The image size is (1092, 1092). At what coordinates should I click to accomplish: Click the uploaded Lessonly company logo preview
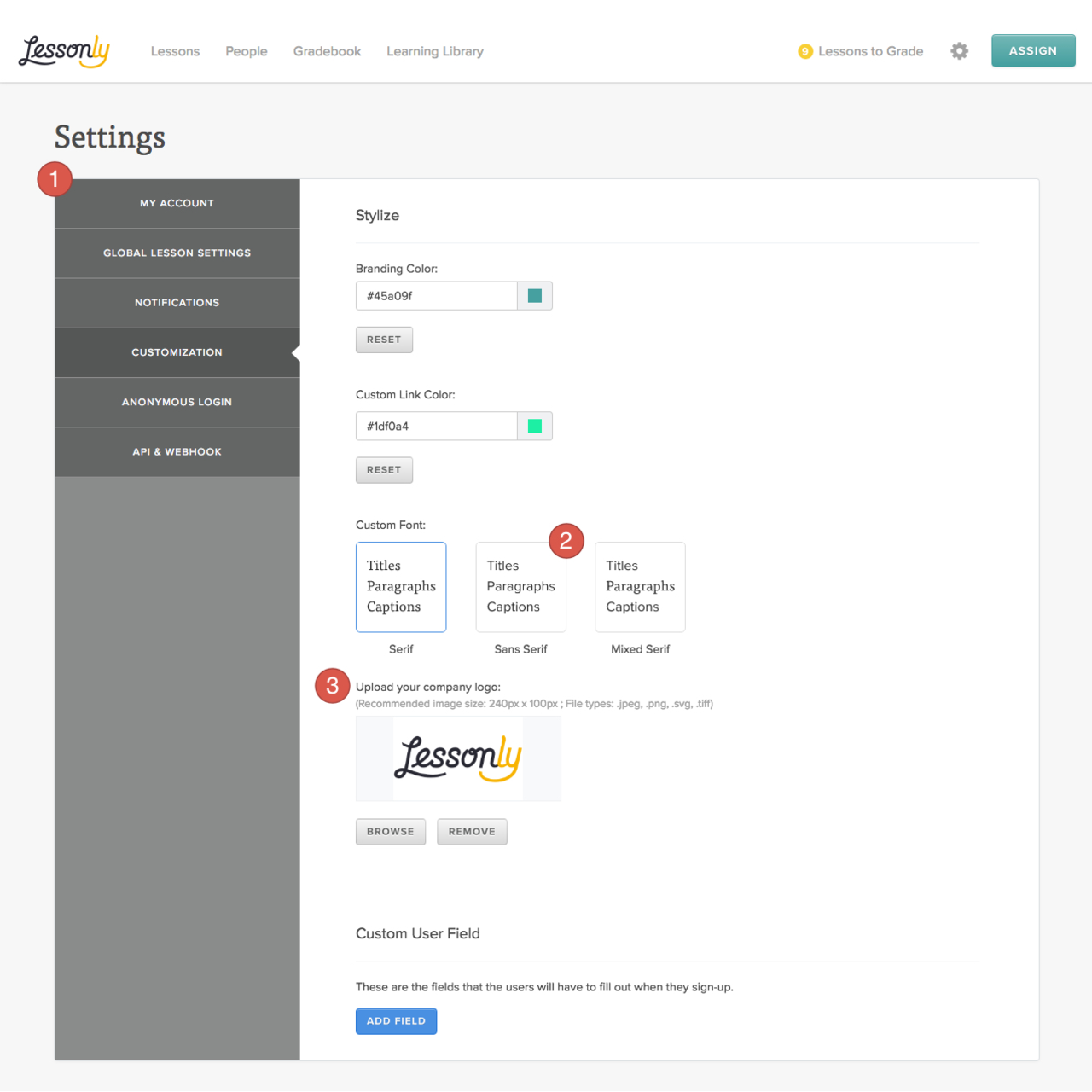(x=458, y=758)
